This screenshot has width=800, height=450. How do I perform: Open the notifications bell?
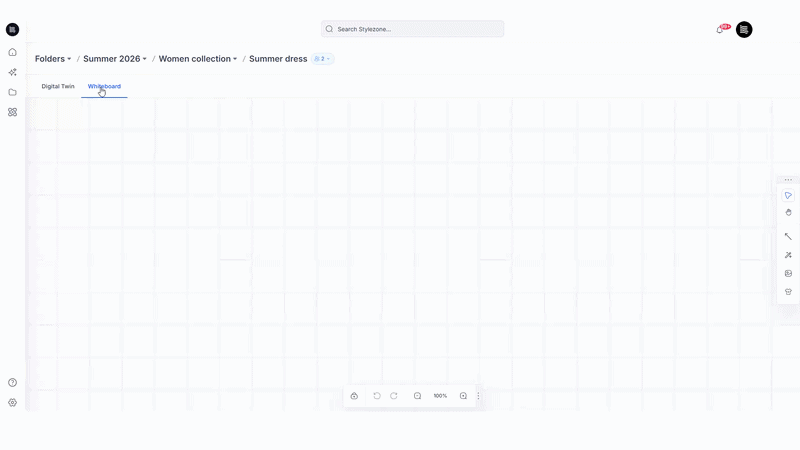(719, 30)
